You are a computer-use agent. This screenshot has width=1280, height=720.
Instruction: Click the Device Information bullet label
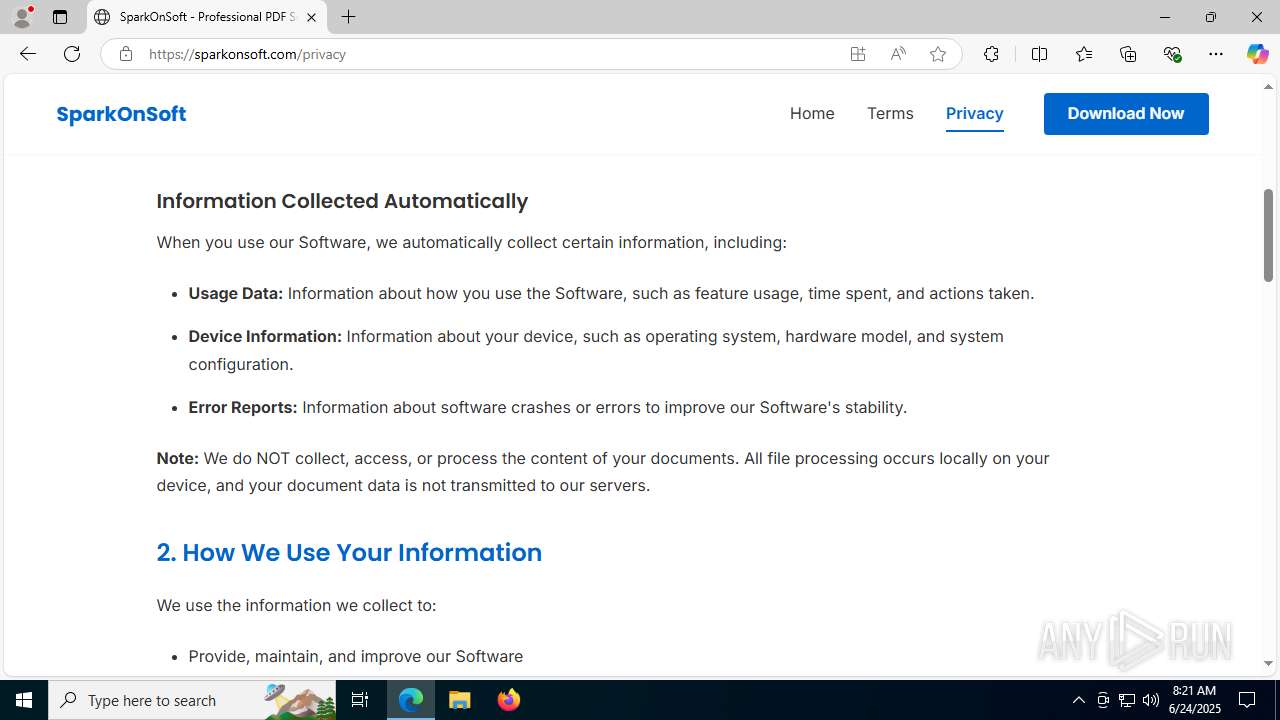pyautogui.click(x=265, y=336)
